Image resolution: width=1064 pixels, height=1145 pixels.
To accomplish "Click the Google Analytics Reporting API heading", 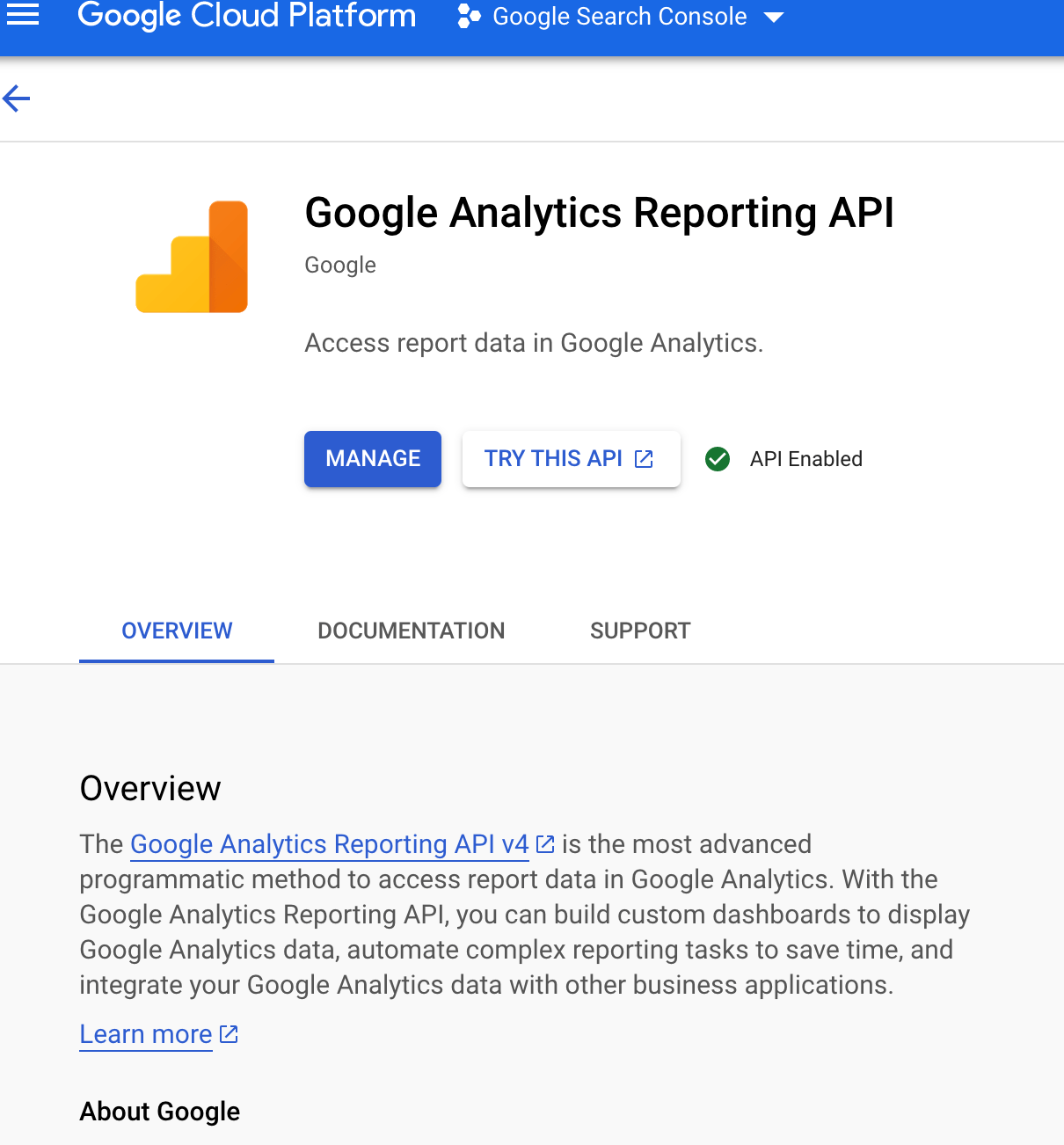I will (599, 213).
